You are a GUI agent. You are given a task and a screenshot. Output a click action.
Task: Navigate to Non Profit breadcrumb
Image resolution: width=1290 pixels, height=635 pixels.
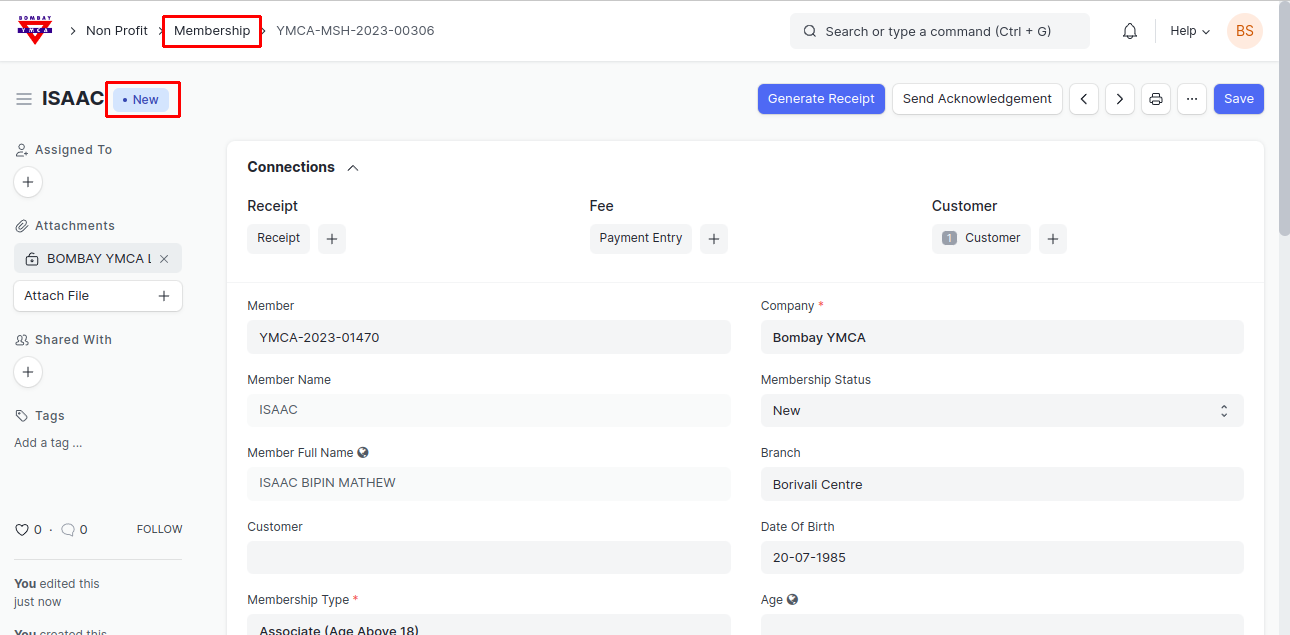click(x=117, y=31)
